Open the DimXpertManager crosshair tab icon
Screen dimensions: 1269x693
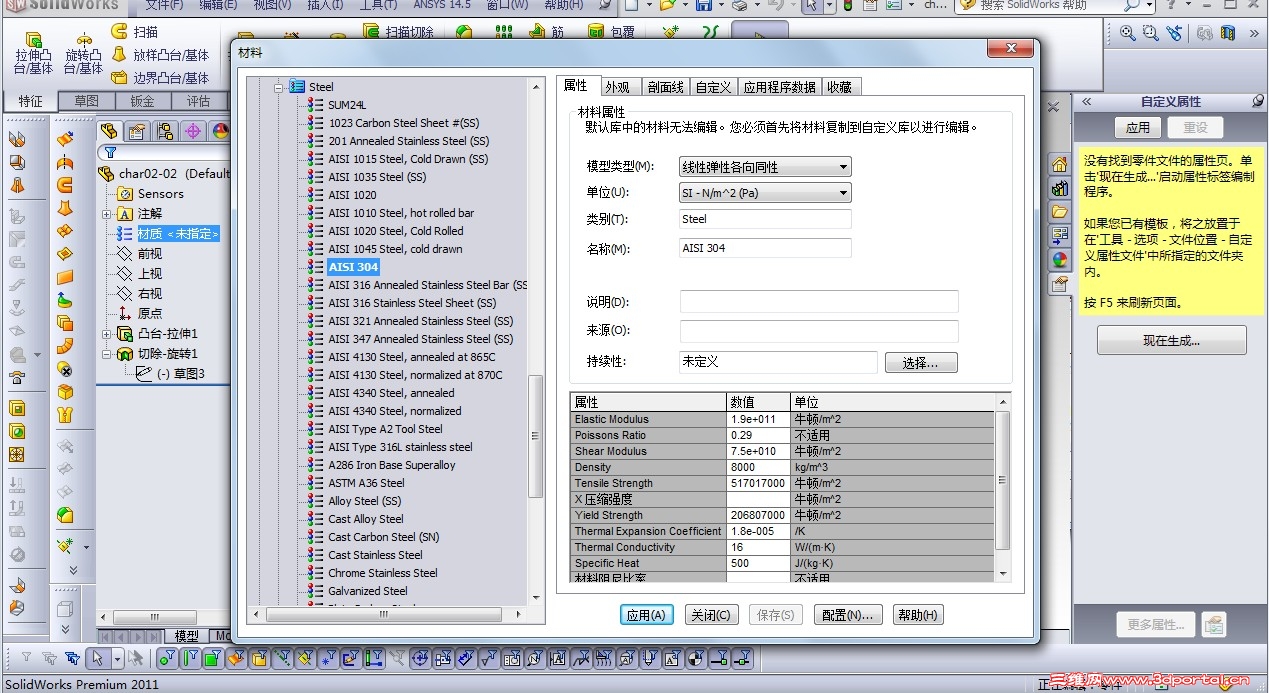pos(193,131)
